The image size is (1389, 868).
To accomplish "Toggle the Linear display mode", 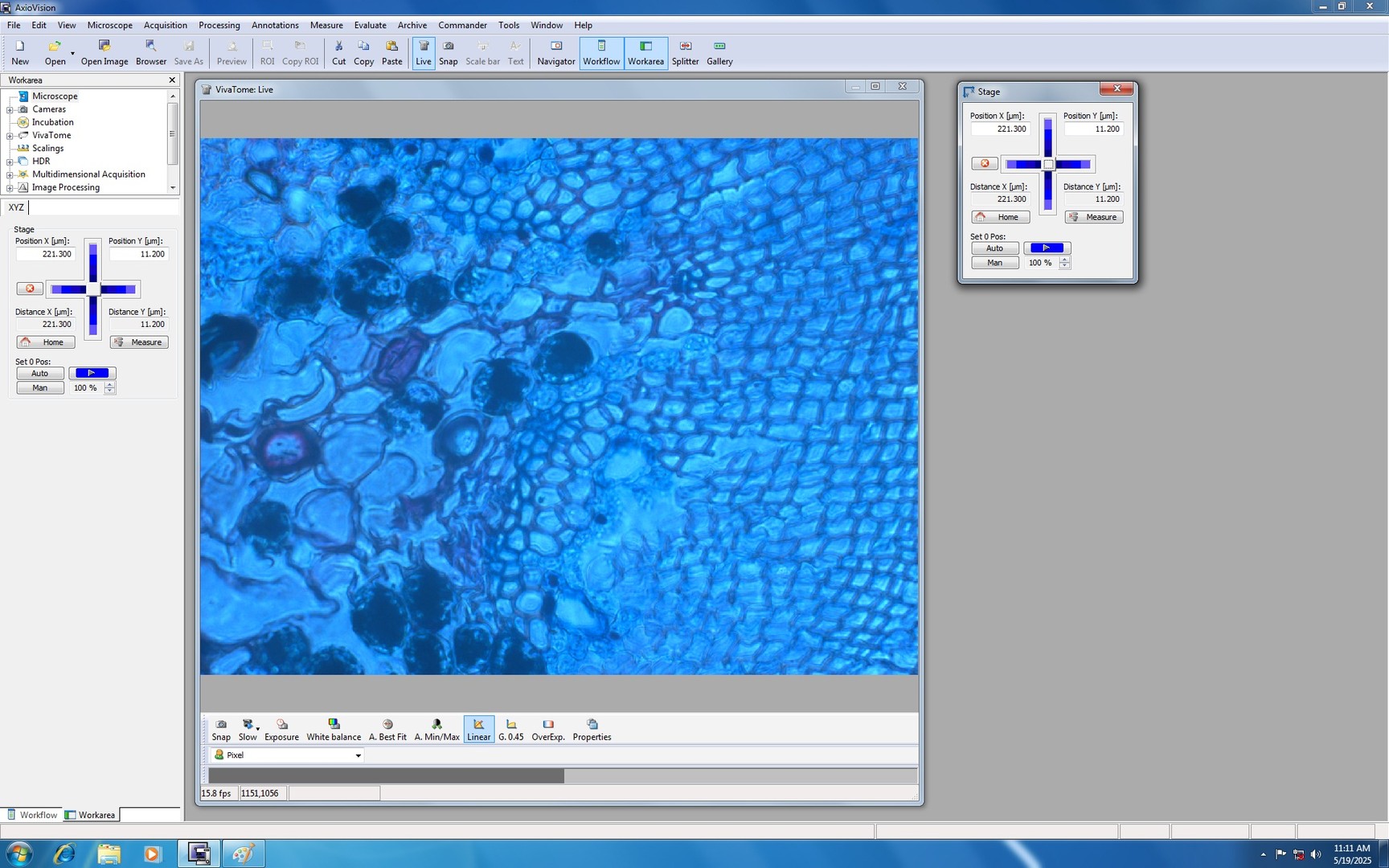I will tap(478, 729).
